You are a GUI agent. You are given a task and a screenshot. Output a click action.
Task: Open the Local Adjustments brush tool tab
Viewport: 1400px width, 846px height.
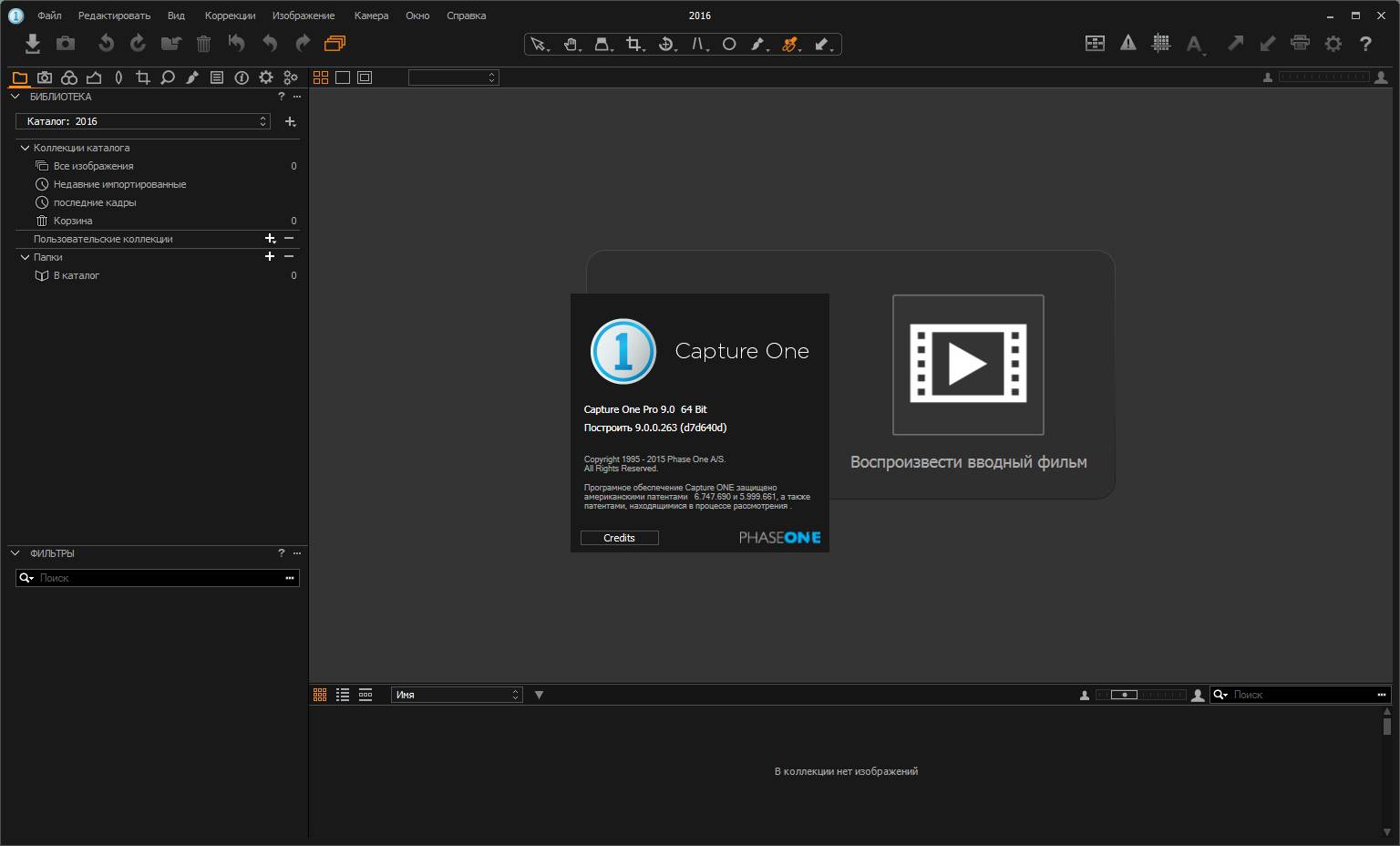192,77
